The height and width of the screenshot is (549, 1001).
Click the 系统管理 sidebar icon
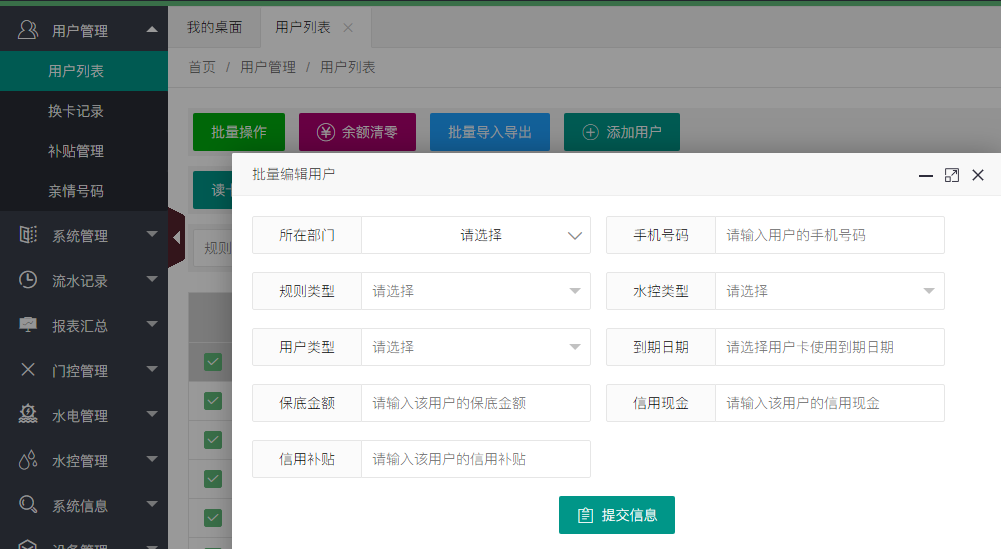point(28,235)
